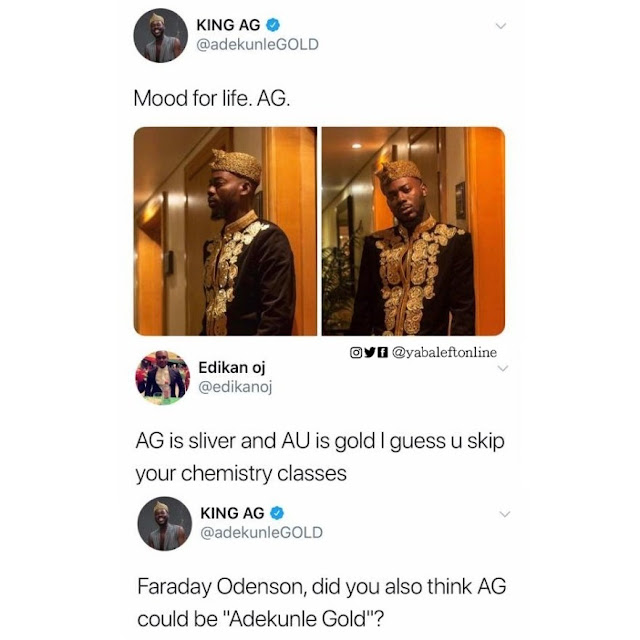Open KING AG's avatar in the bottom reply
This screenshot has width=640, height=640.
(164, 524)
